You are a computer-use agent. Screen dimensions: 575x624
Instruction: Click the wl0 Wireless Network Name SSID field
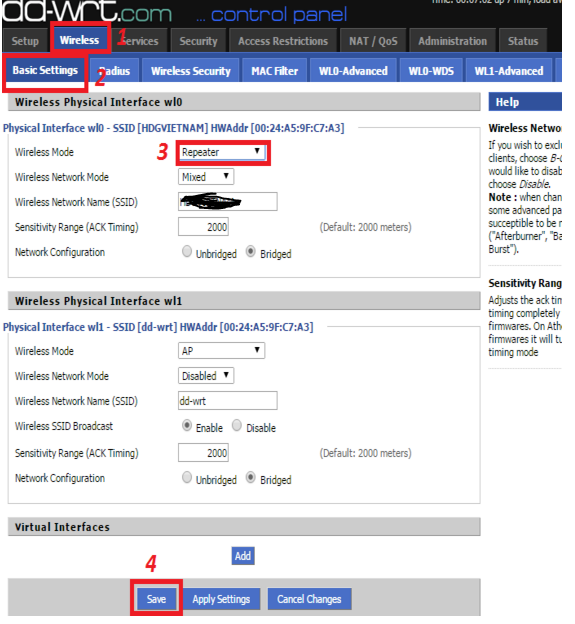coord(228,202)
